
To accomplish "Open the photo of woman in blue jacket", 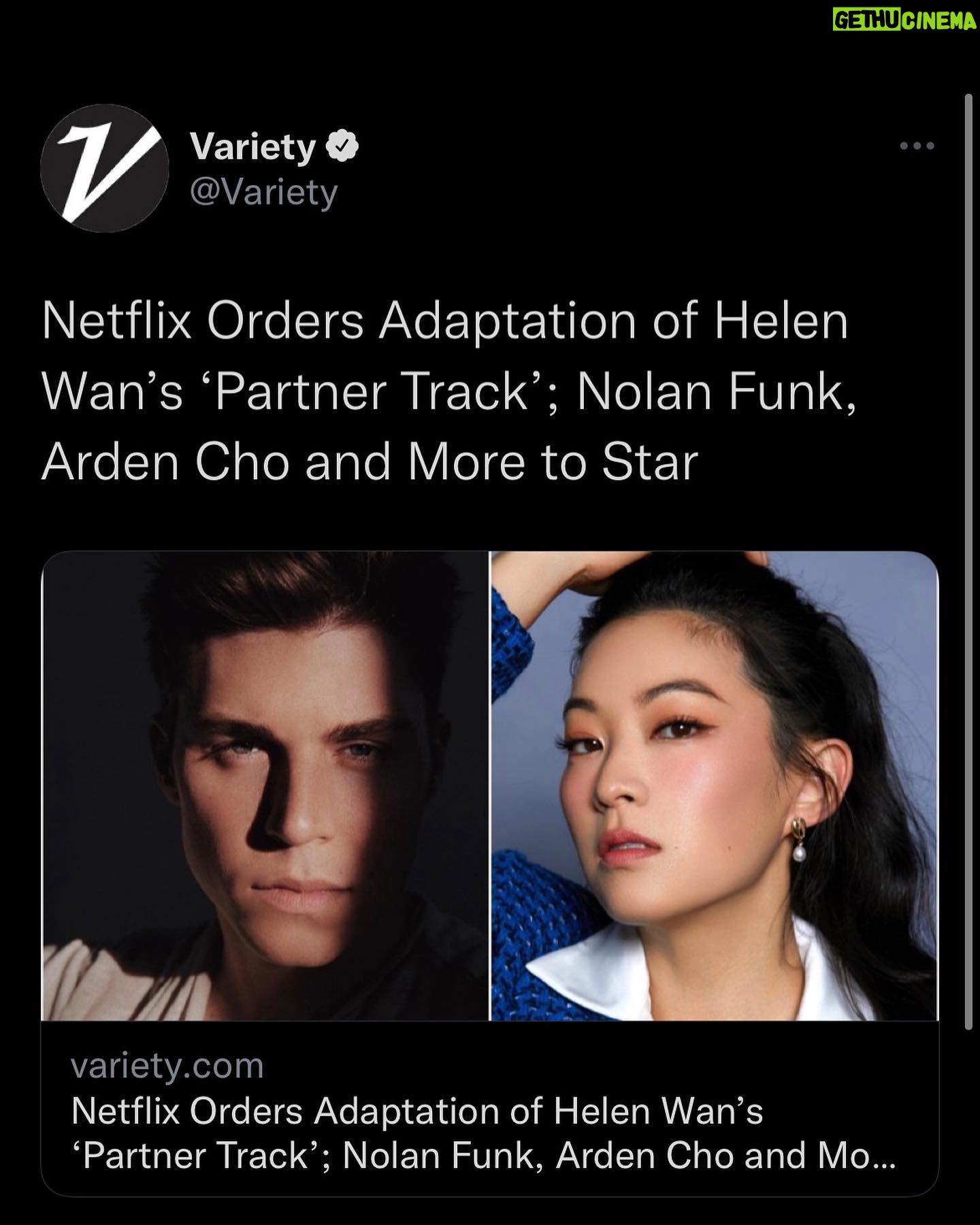I will pyautogui.click(x=715, y=786).
